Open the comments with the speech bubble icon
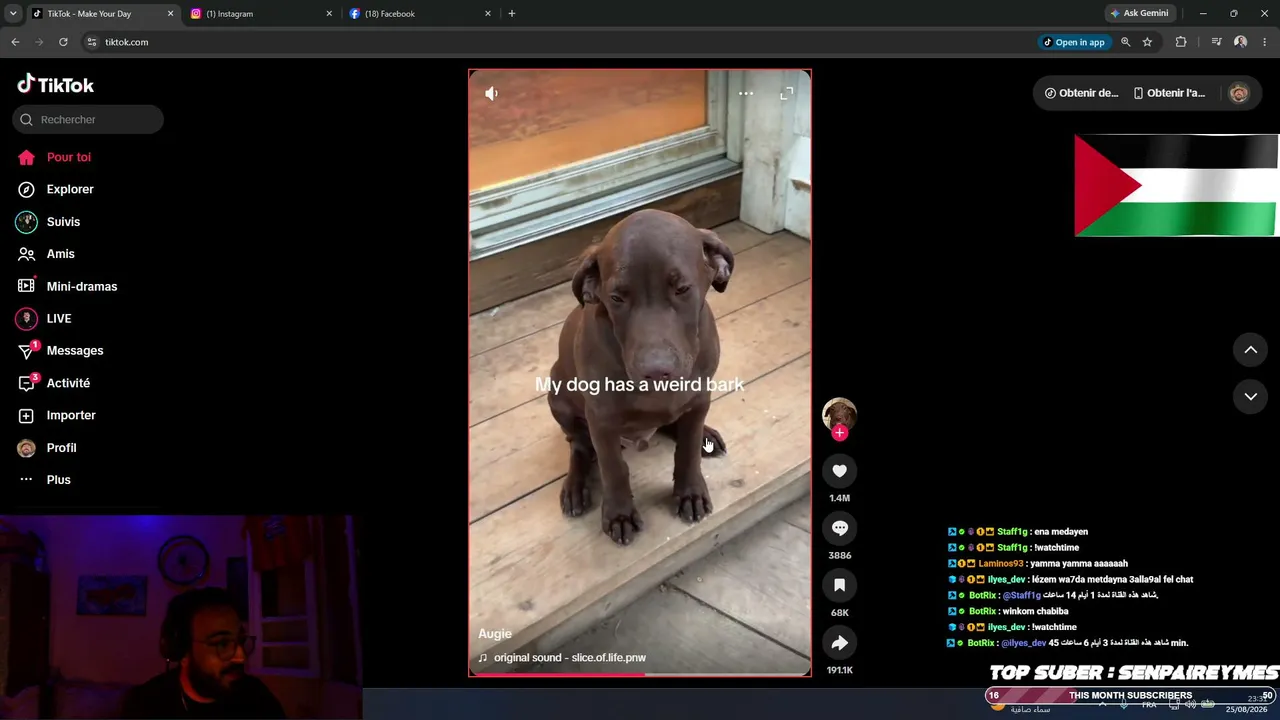Image resolution: width=1280 pixels, height=720 pixels. [x=840, y=528]
